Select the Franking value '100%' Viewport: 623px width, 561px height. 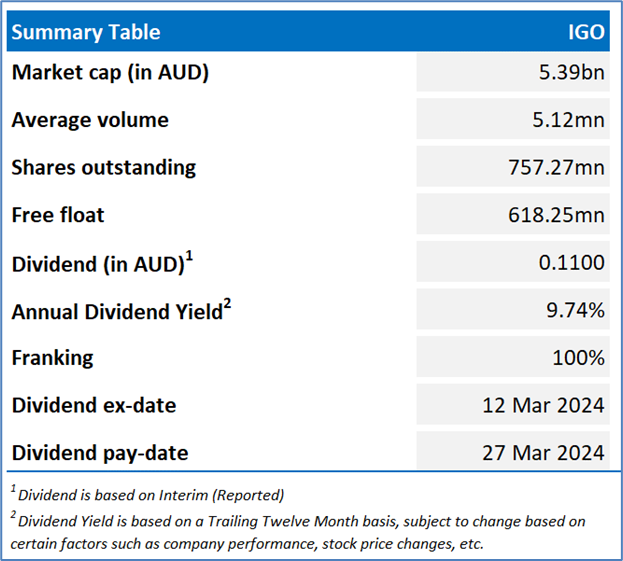coord(578,358)
